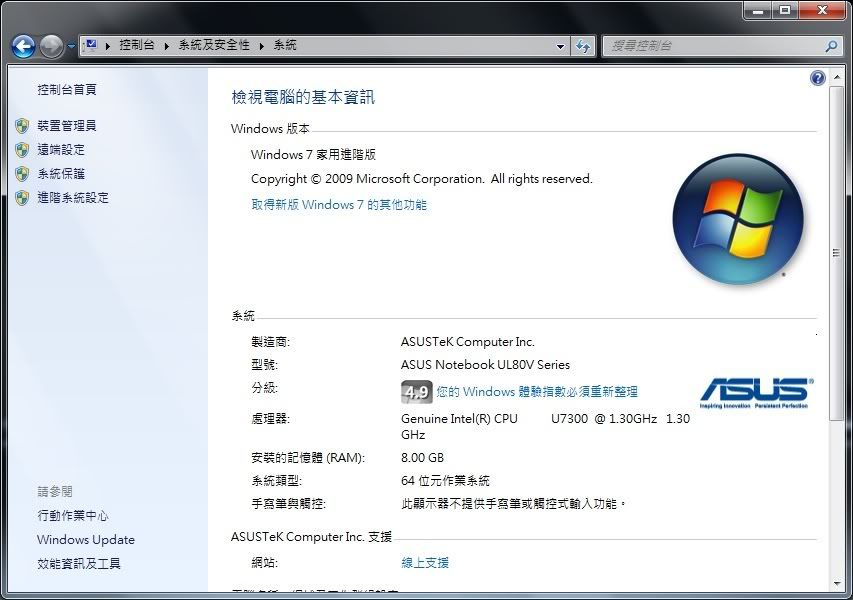Screen dimensions: 853x600
Task: Open 系統保護 in sidebar
Action: pos(61,174)
